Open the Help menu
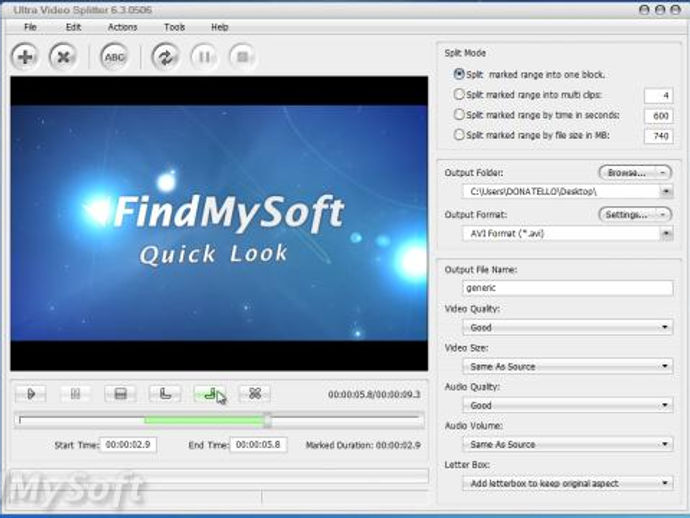The width and height of the screenshot is (690, 518). (219, 27)
